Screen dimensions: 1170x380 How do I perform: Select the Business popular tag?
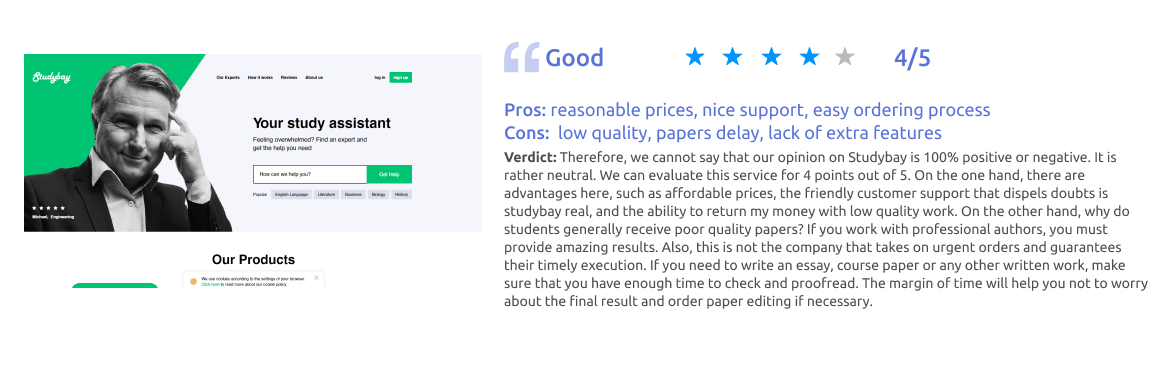[x=354, y=194]
